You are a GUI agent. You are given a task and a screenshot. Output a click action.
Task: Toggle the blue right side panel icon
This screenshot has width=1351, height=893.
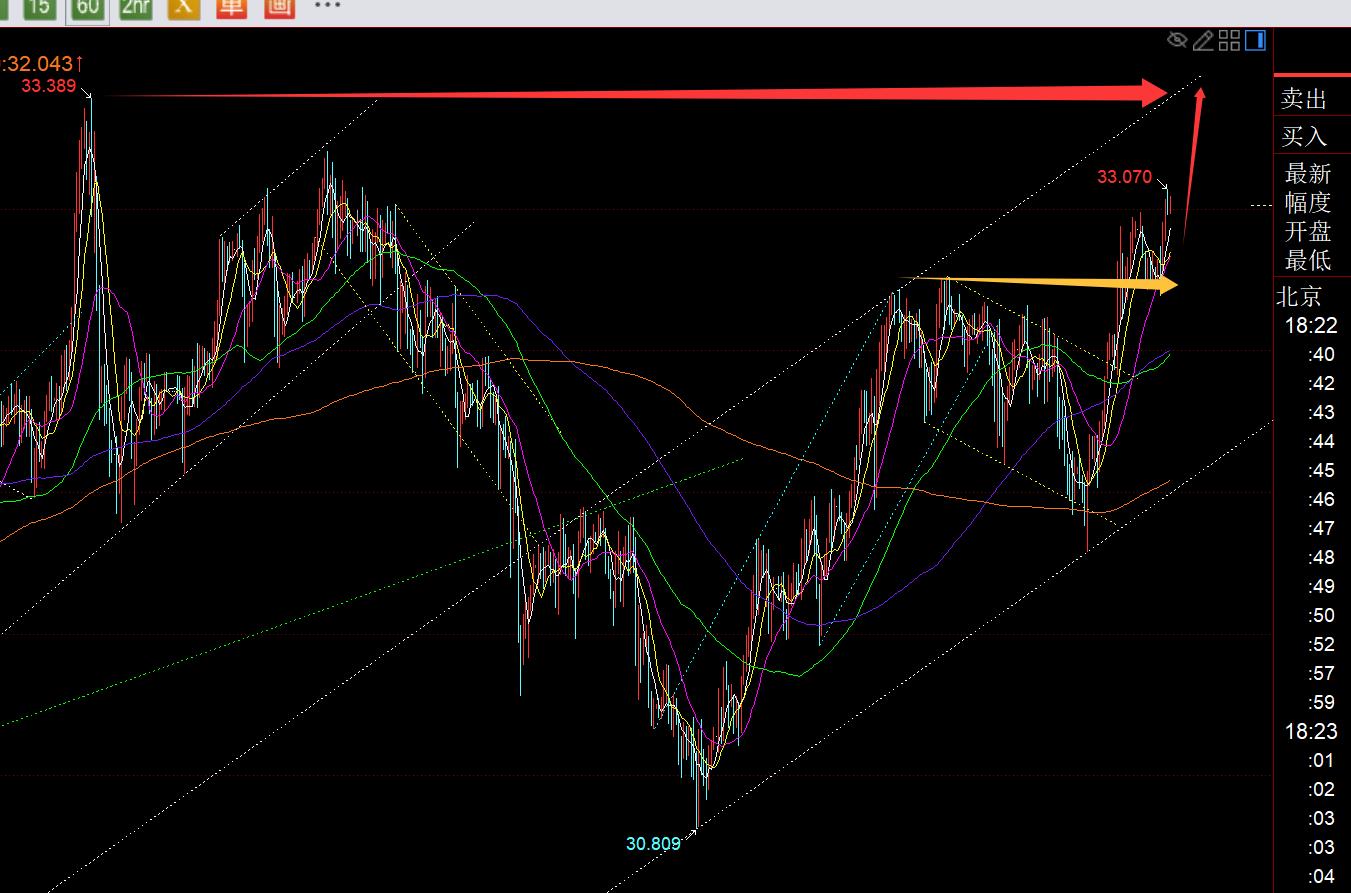coord(1255,40)
